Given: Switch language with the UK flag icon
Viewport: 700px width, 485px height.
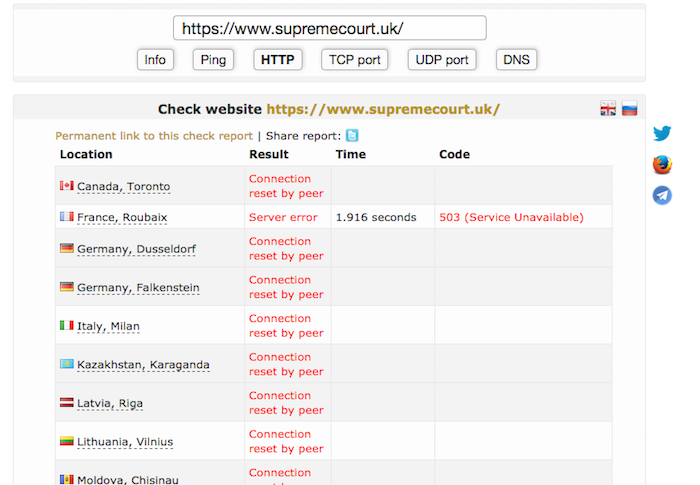Looking at the screenshot, I should point(608,109).
